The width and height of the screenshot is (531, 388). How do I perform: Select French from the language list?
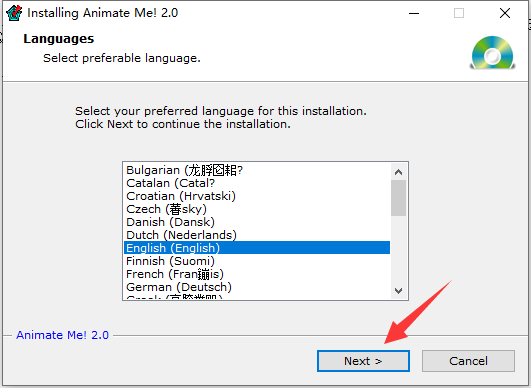click(x=257, y=274)
